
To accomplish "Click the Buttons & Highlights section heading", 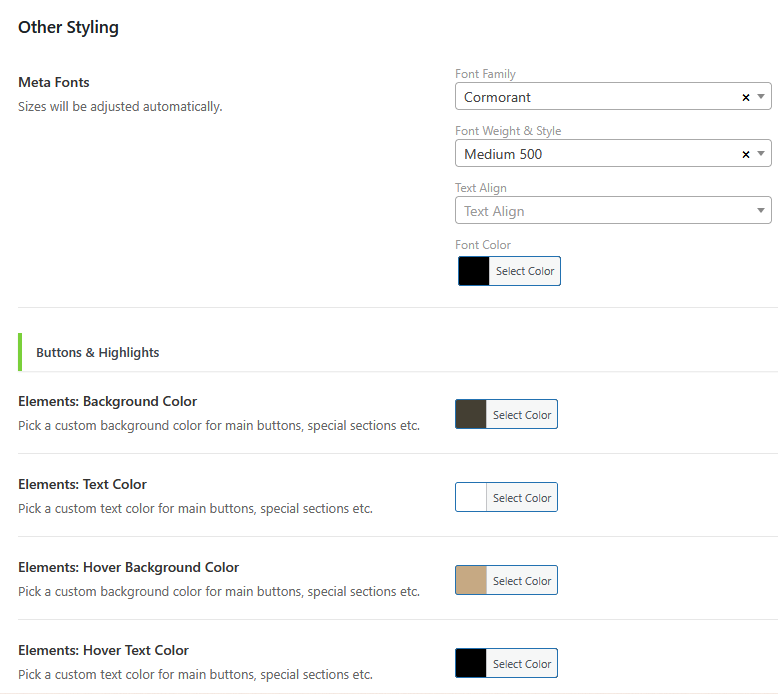I will (98, 352).
